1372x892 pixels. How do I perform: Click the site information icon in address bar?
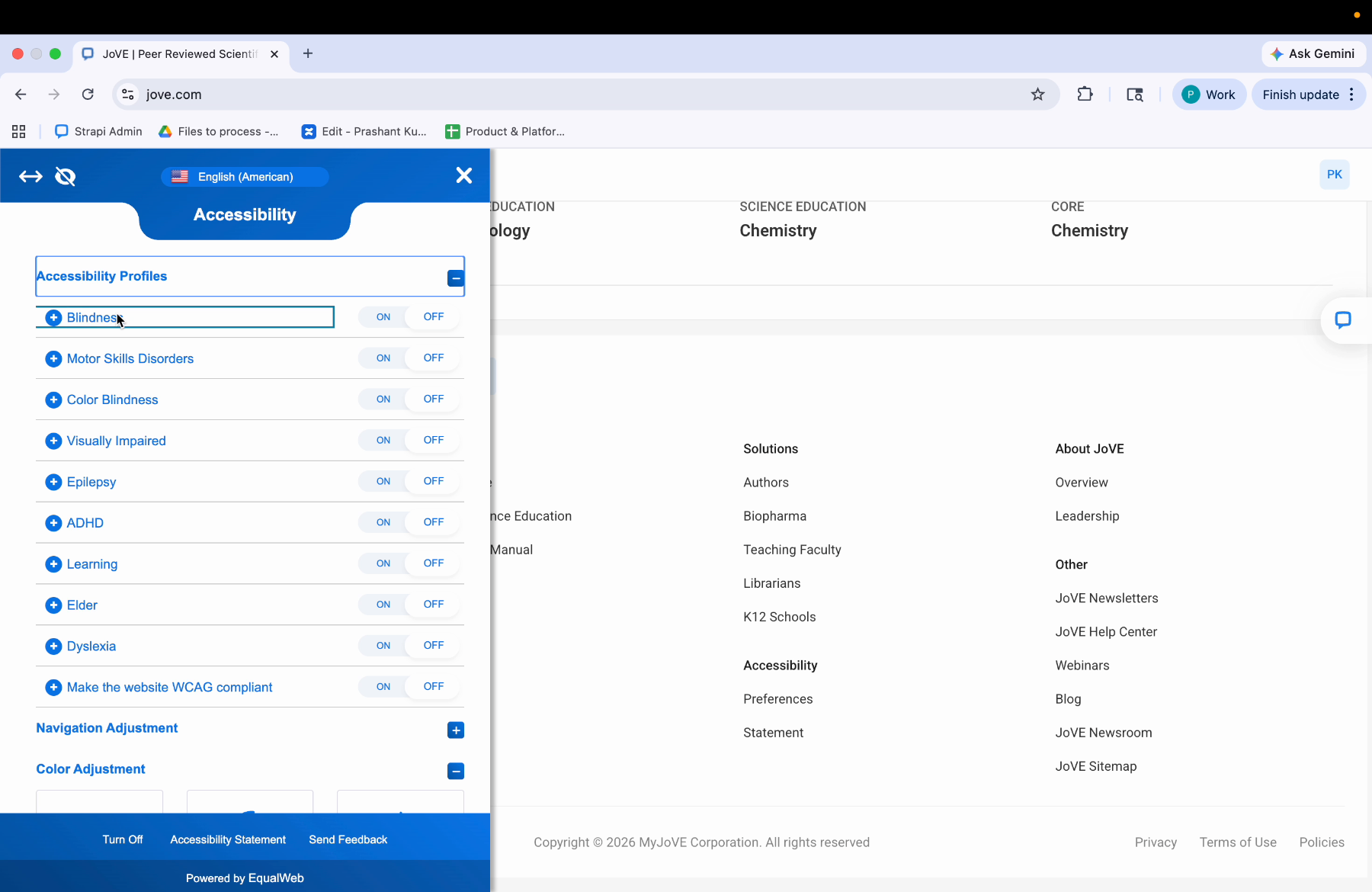click(x=128, y=95)
